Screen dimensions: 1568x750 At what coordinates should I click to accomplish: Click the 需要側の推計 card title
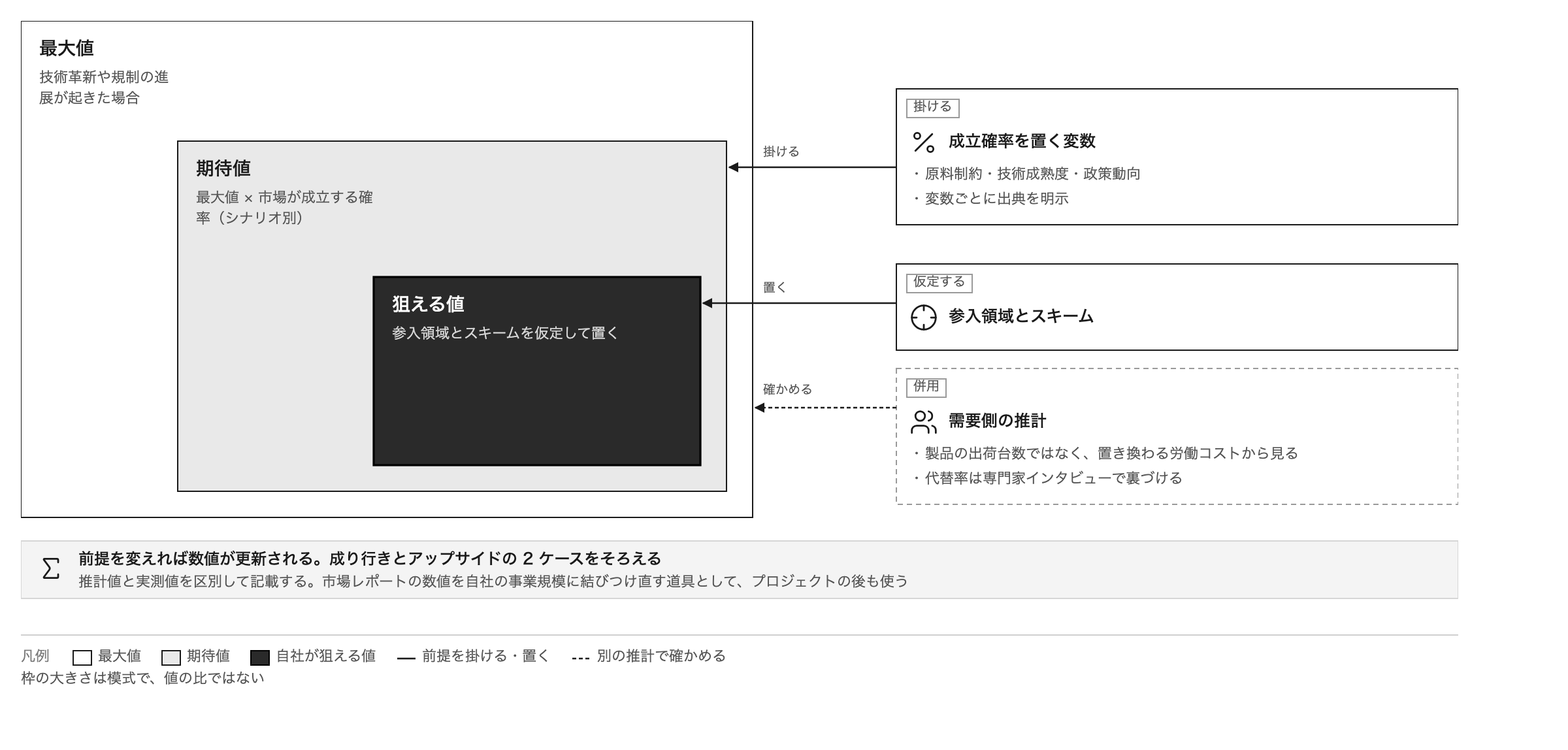coord(998,421)
